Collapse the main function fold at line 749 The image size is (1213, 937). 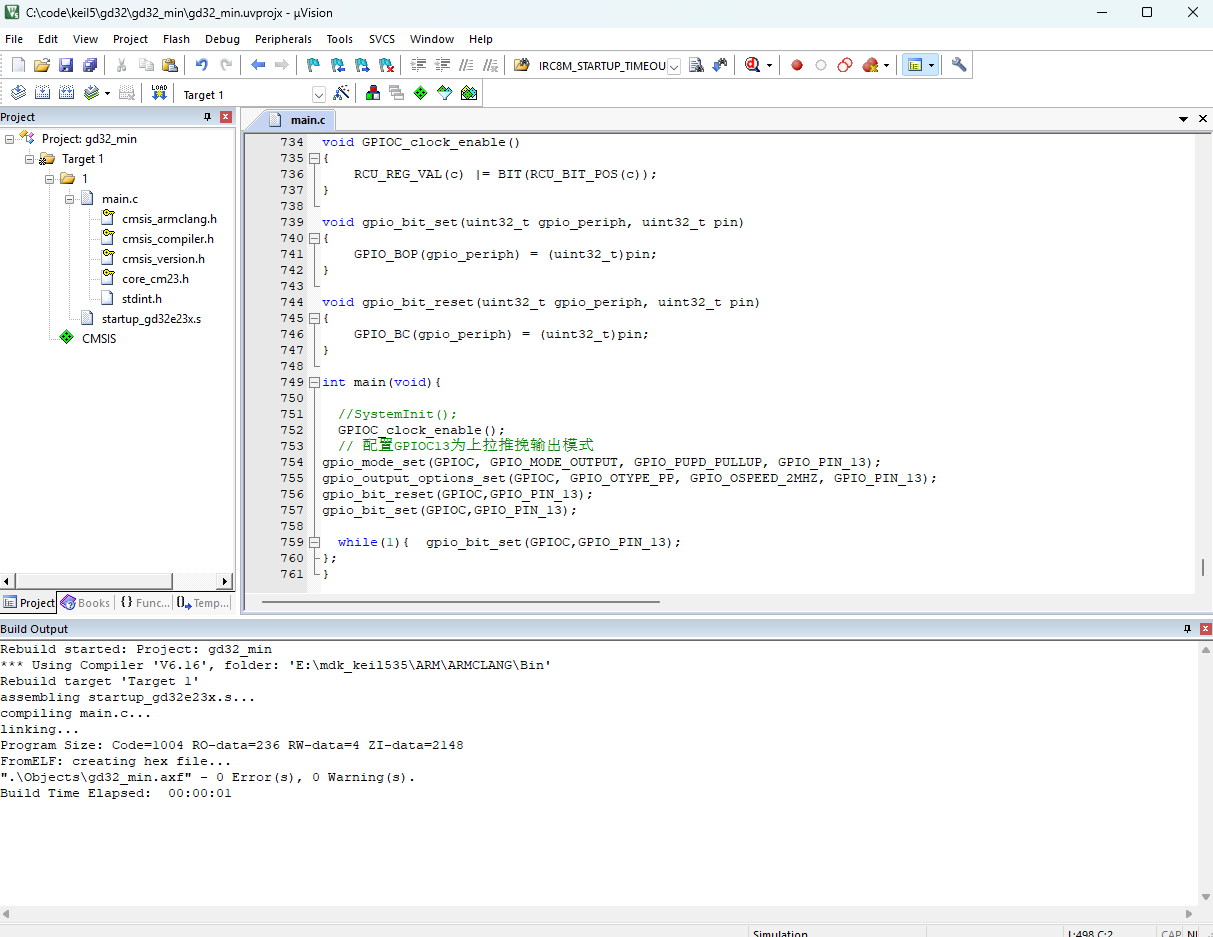coord(313,382)
